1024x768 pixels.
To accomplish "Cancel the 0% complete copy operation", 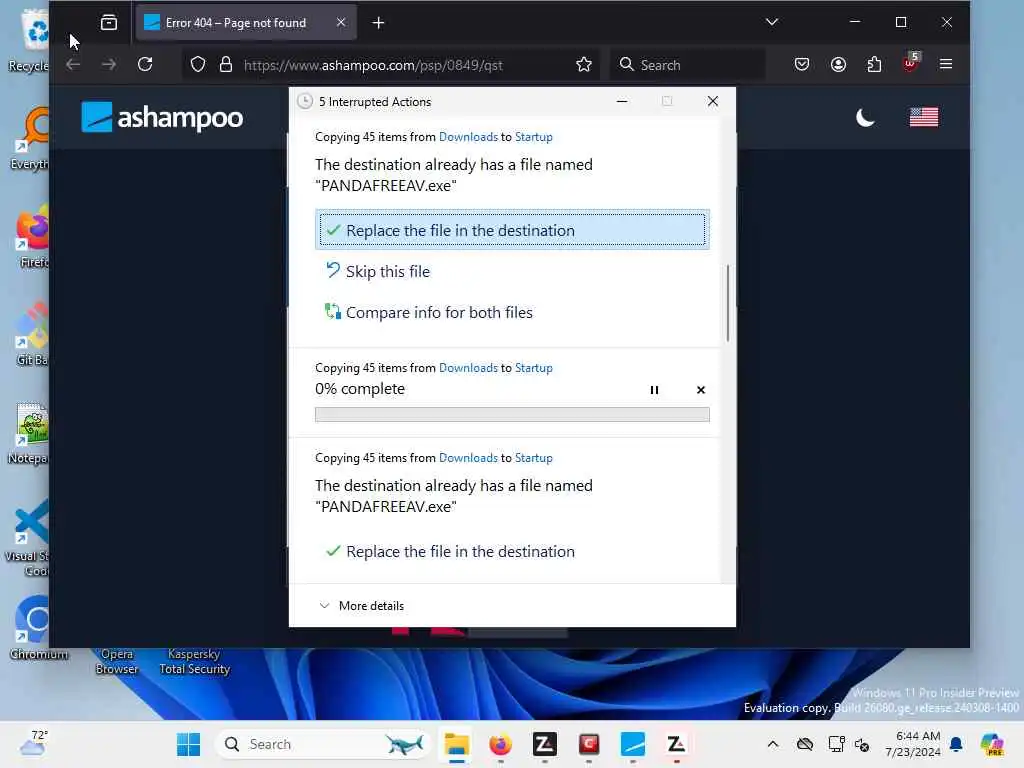I will (701, 390).
